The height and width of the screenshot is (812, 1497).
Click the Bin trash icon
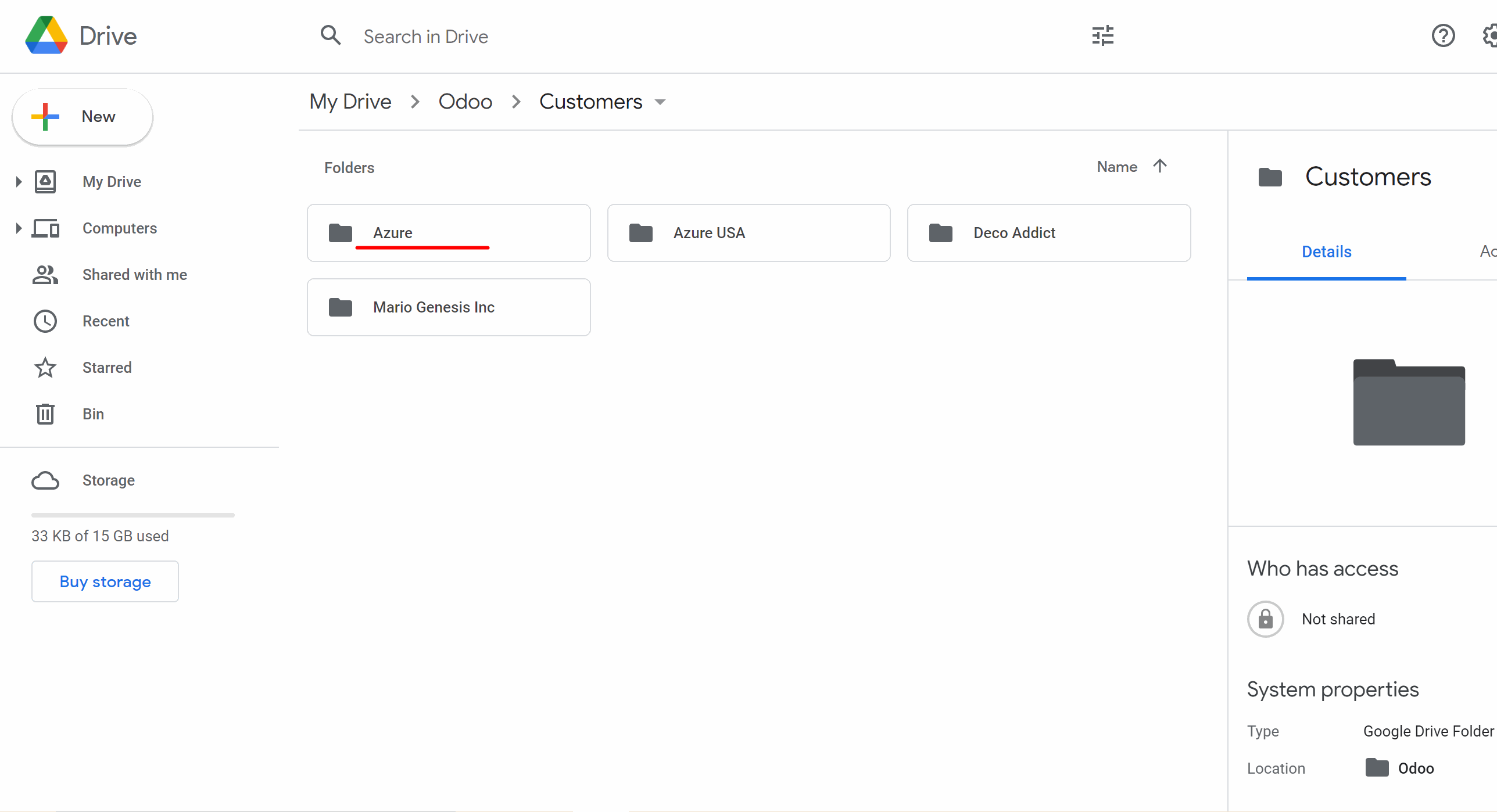pyautogui.click(x=45, y=414)
